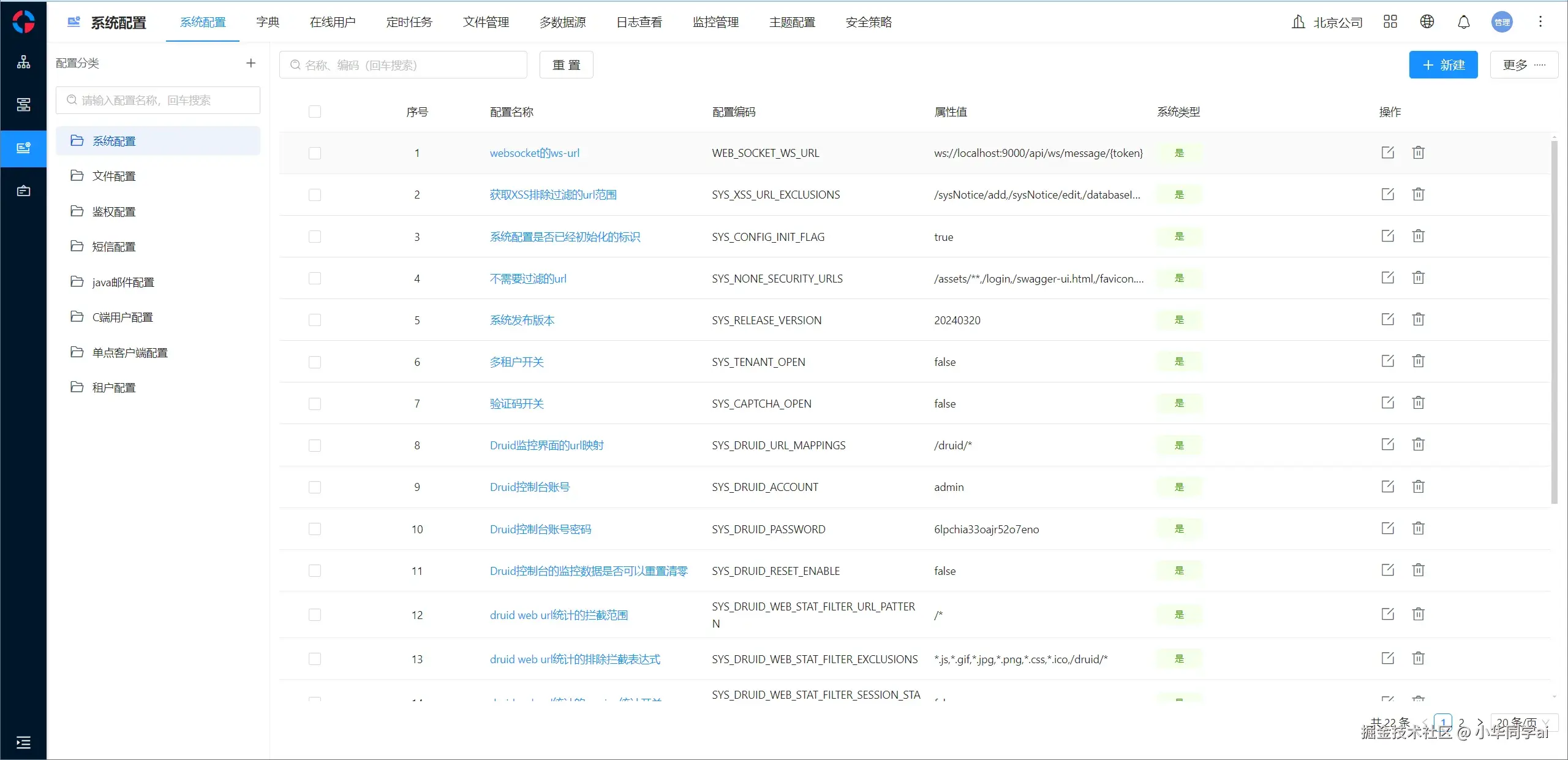Switch to the 字典 tab

point(268,22)
